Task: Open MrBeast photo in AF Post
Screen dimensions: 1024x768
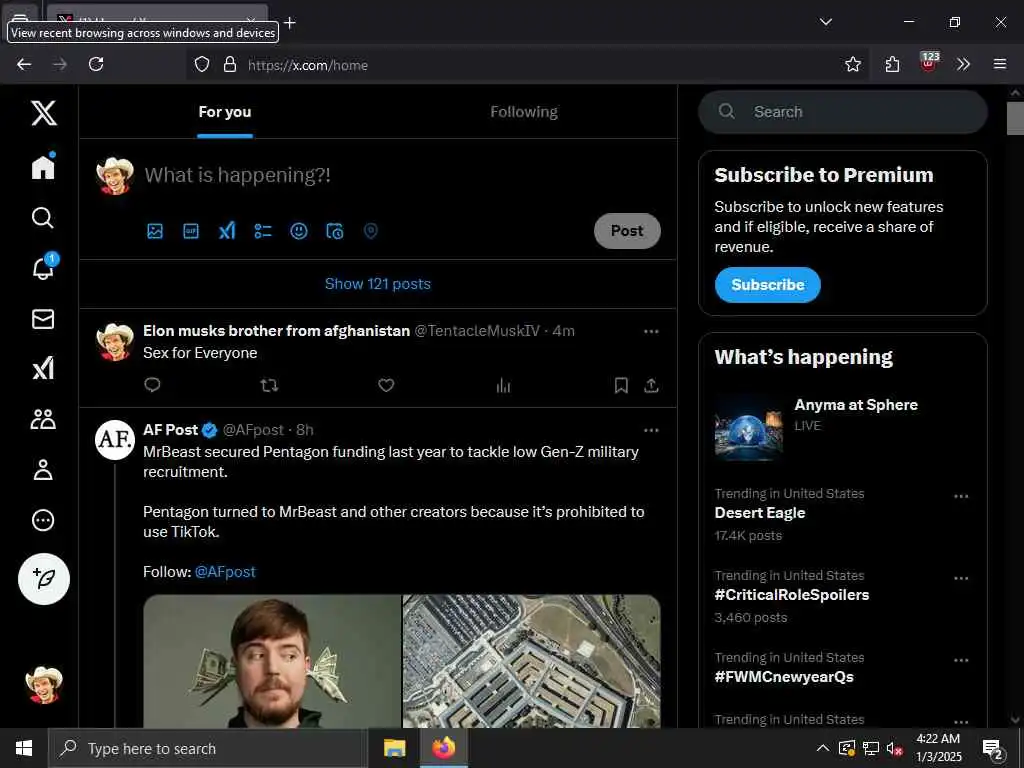Action: (x=272, y=661)
